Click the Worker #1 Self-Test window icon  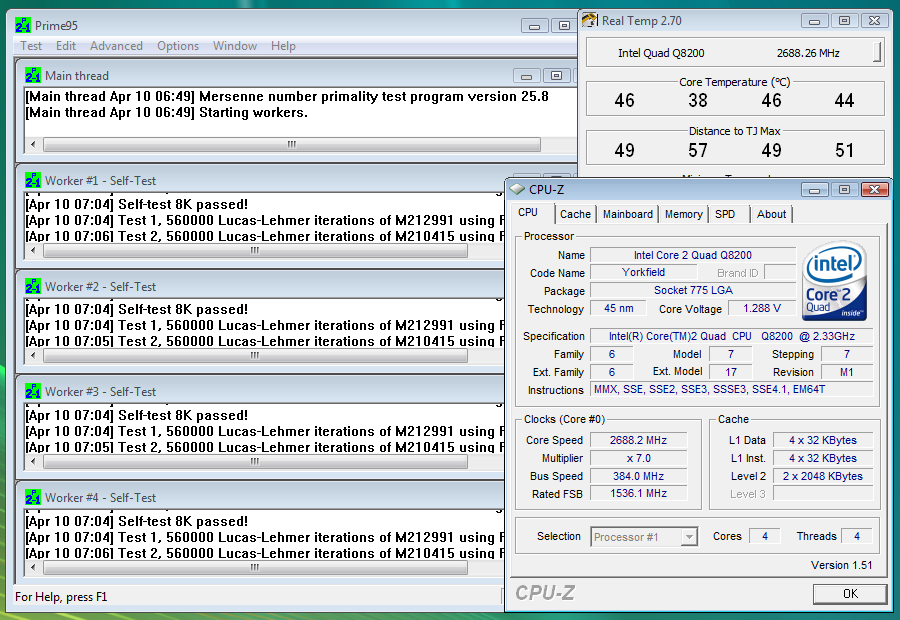pyautogui.click(x=33, y=180)
